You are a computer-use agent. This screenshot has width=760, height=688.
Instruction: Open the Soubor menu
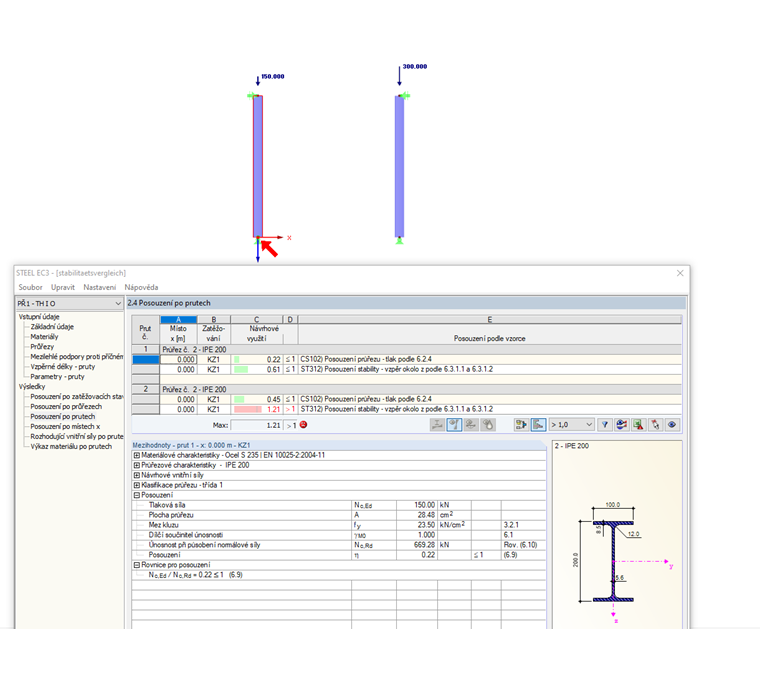31,288
